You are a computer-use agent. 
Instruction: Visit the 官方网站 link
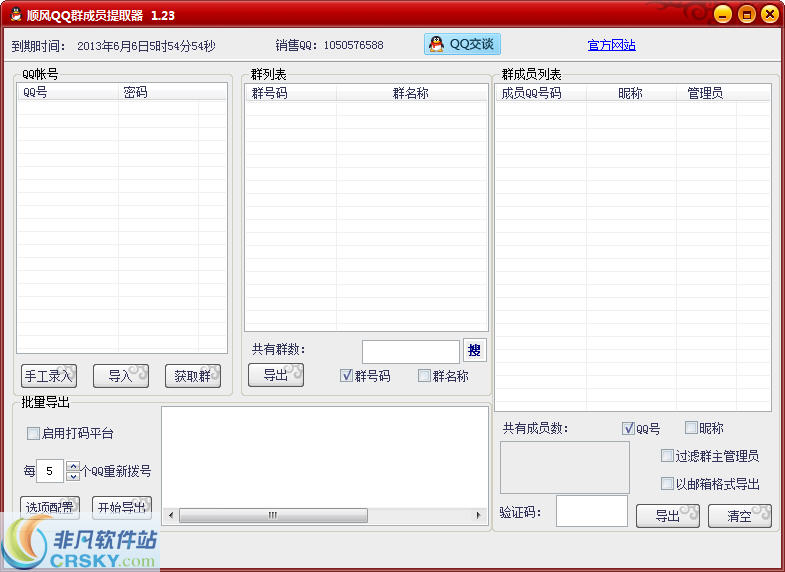point(611,46)
